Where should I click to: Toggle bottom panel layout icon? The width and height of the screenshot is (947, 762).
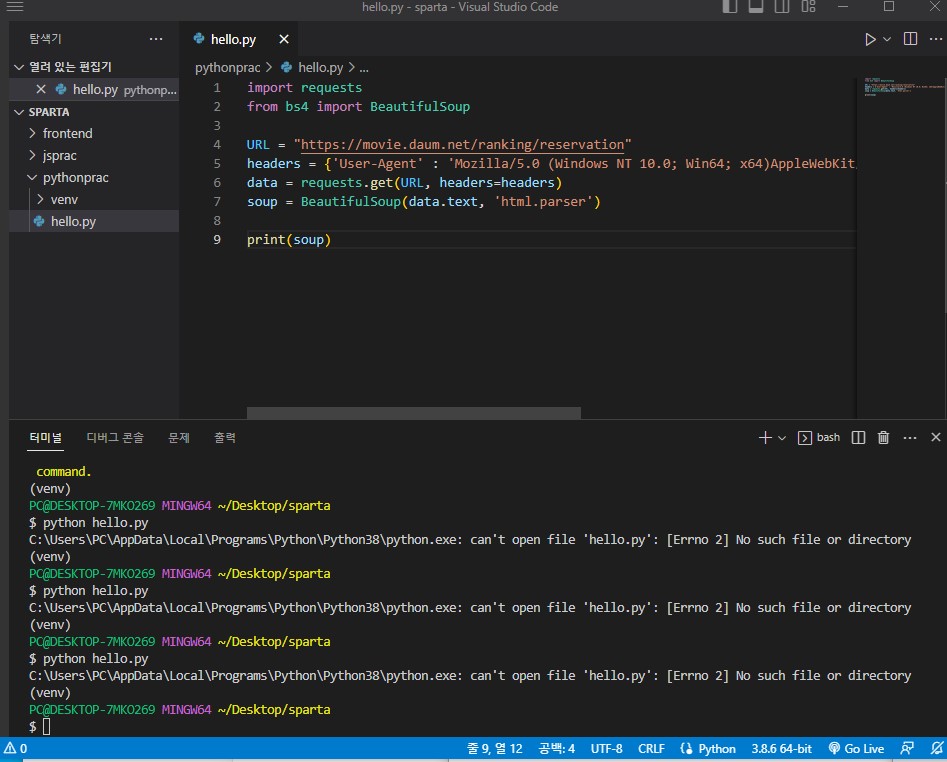pos(756,7)
